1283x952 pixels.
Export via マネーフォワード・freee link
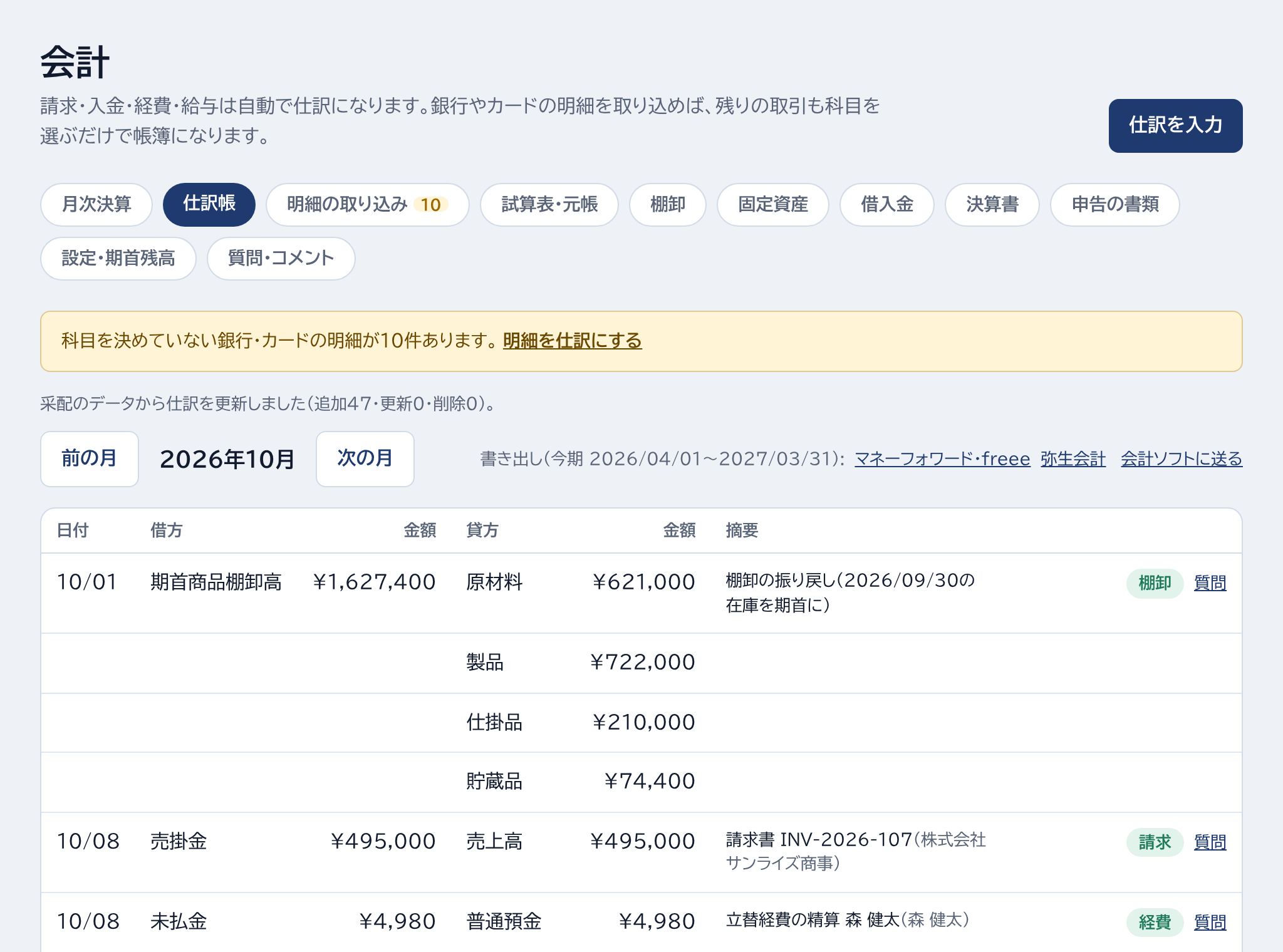[x=942, y=459]
